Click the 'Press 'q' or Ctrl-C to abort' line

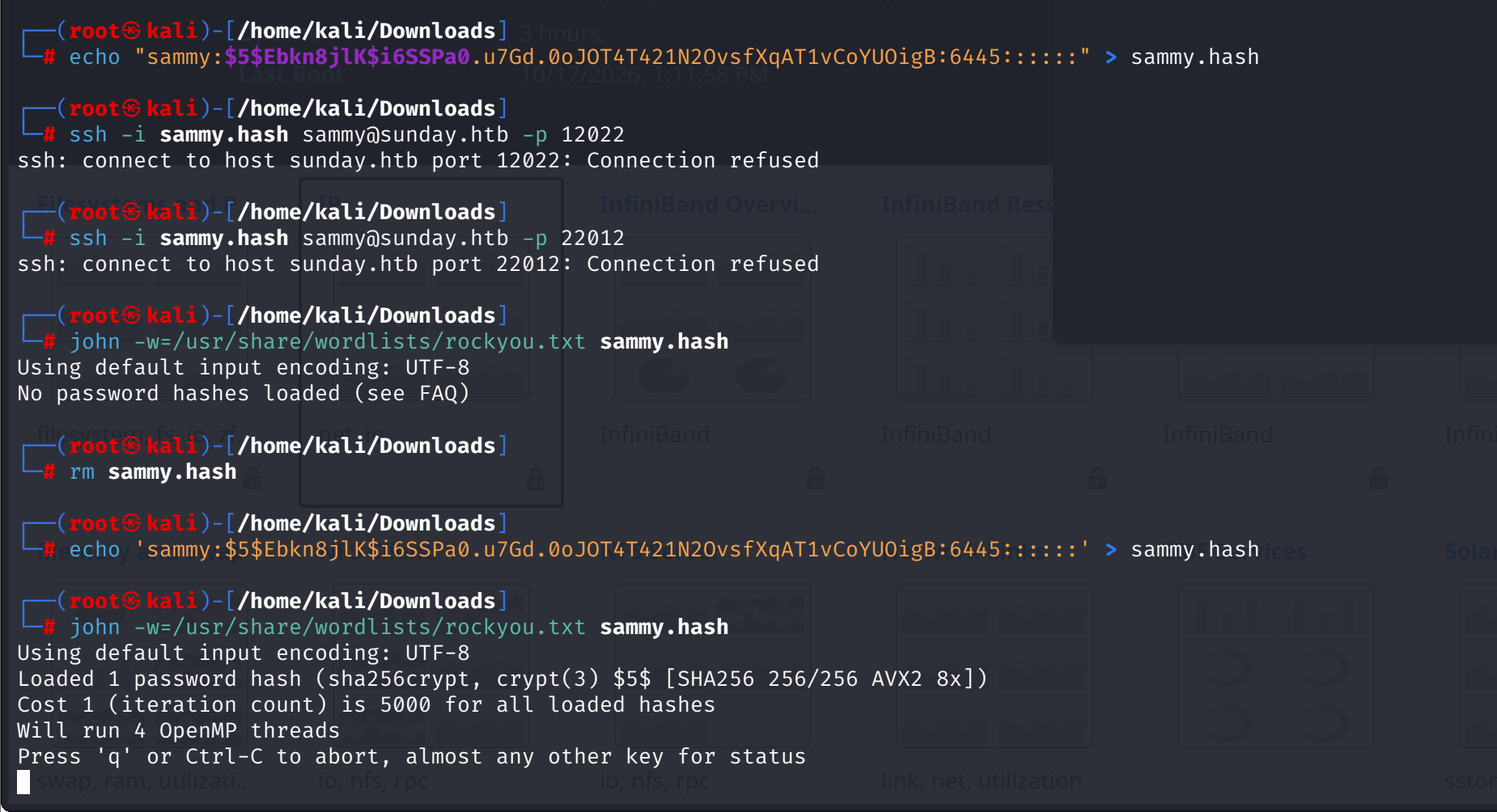point(412,757)
